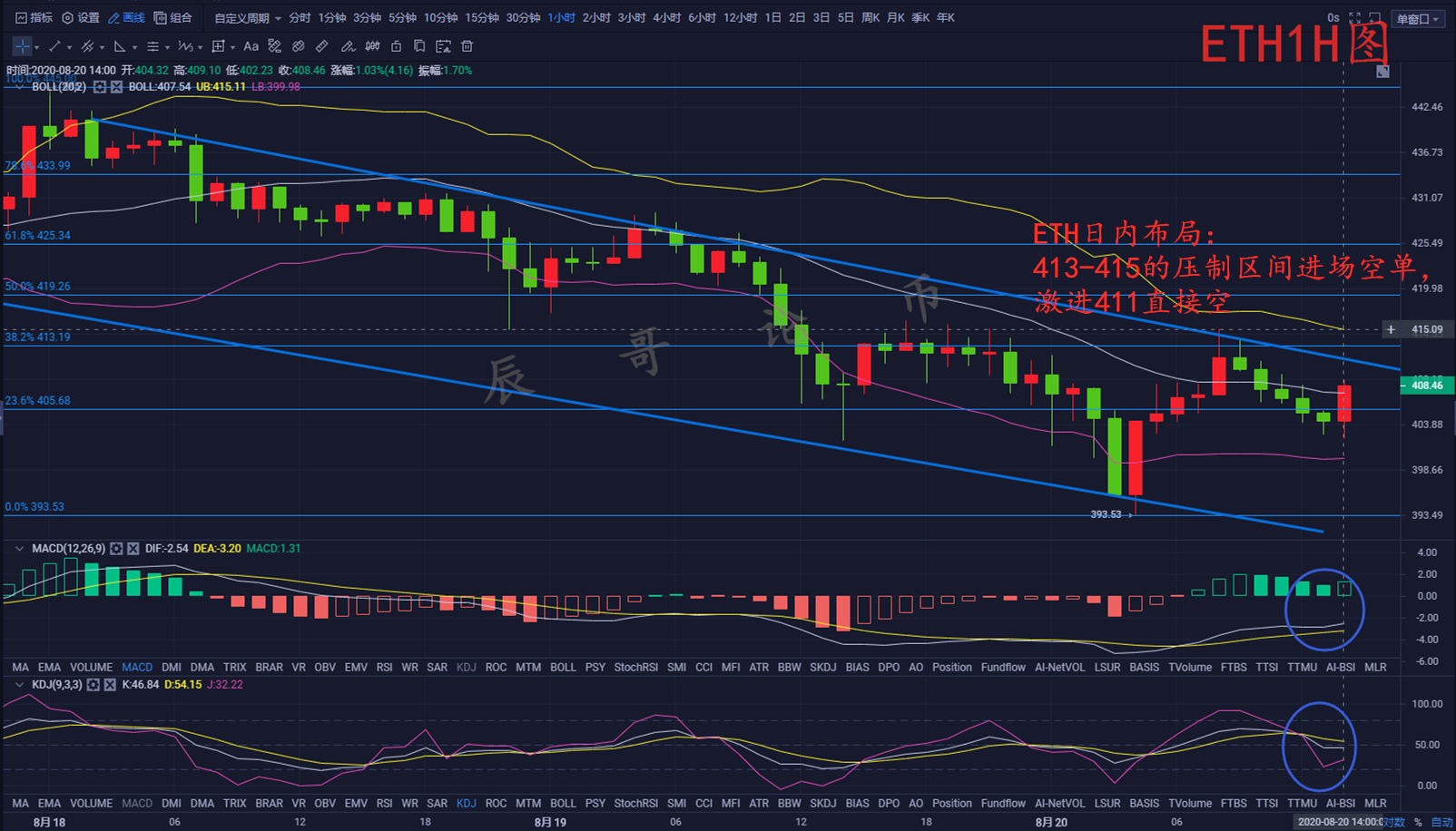Open the 组合 combination view
Viewport: 1456px width, 831px height.
coord(172,18)
